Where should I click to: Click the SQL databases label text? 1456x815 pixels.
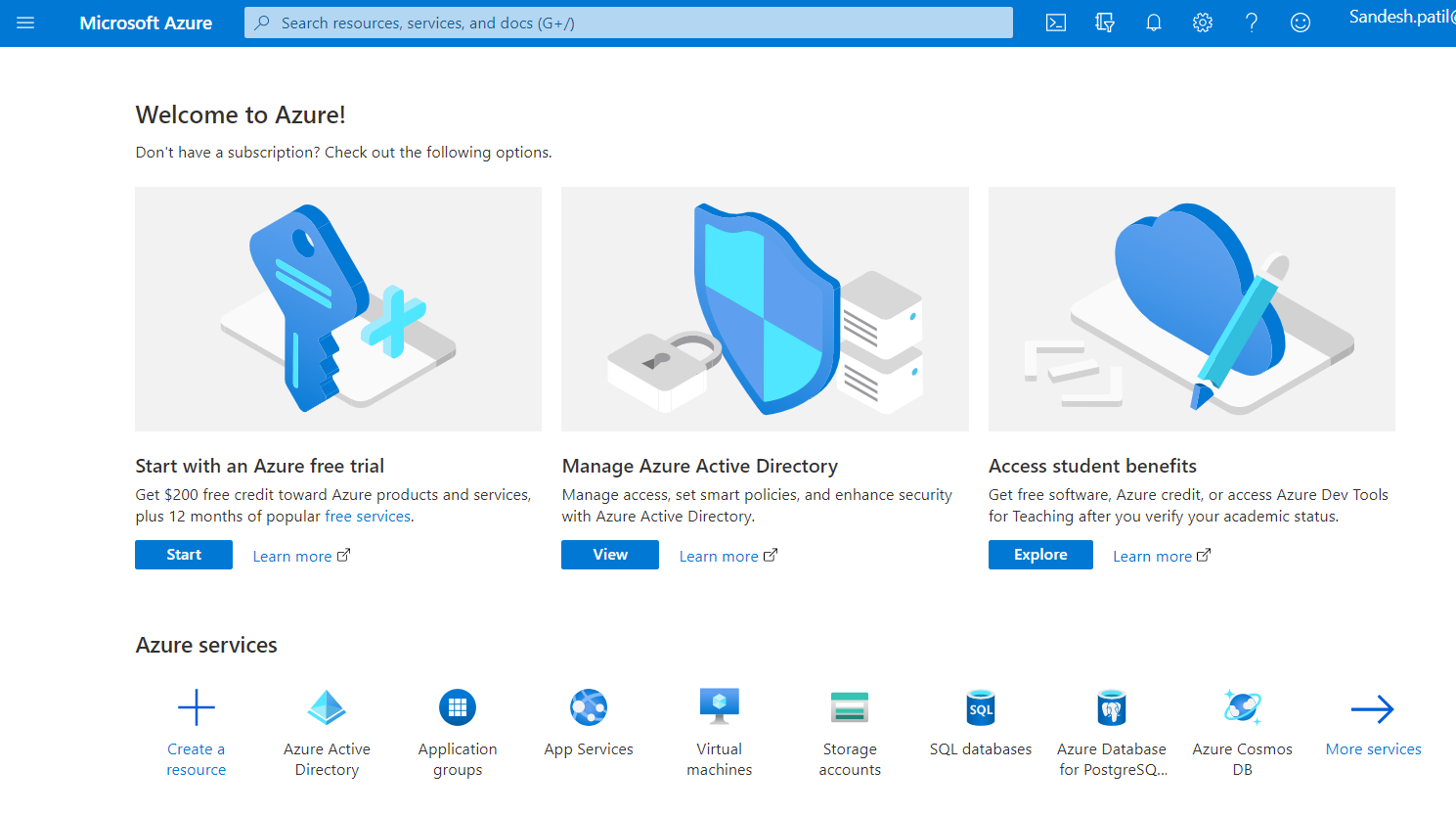pos(981,749)
